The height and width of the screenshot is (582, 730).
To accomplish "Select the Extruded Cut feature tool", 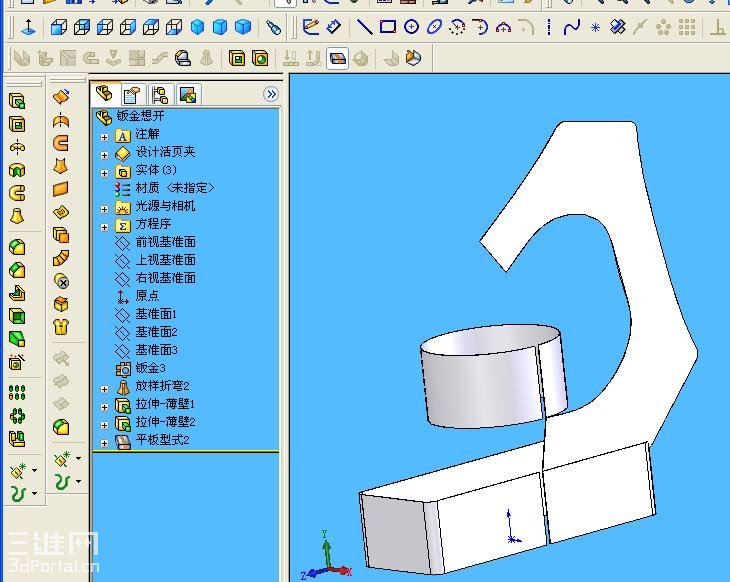I will pos(17,124).
